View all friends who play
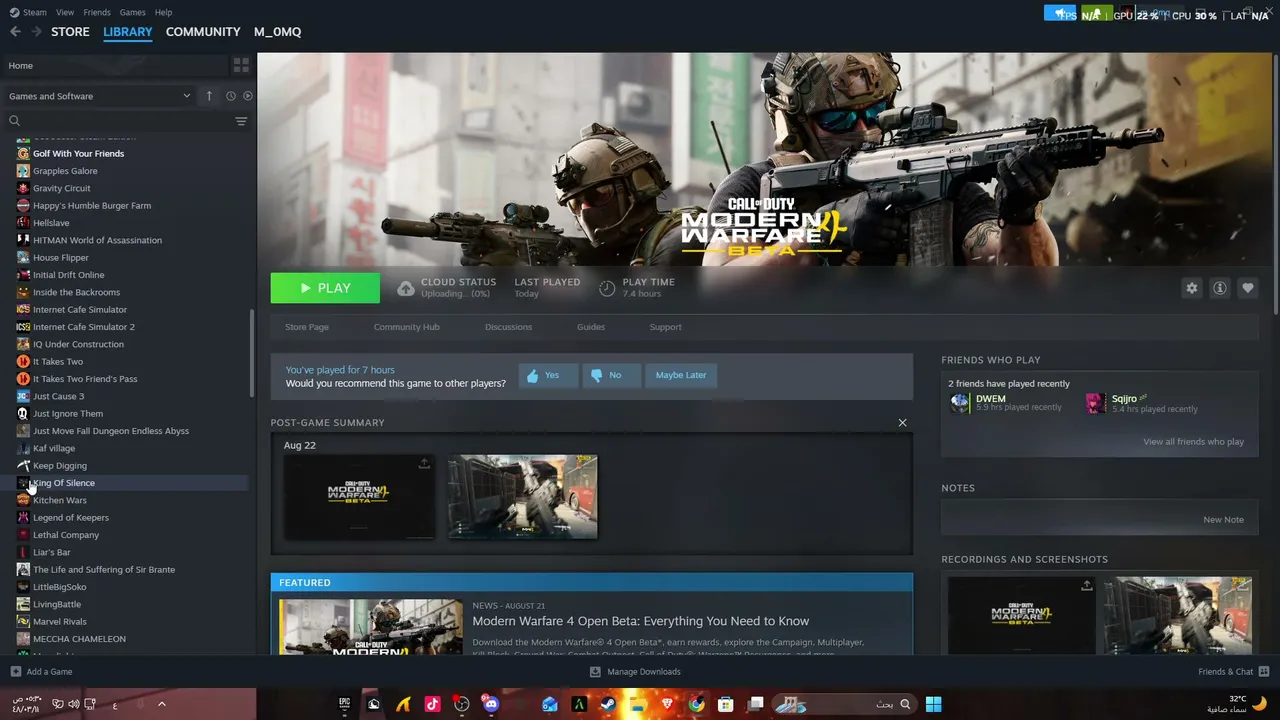Screen dimensions: 1280x720 1194,442
